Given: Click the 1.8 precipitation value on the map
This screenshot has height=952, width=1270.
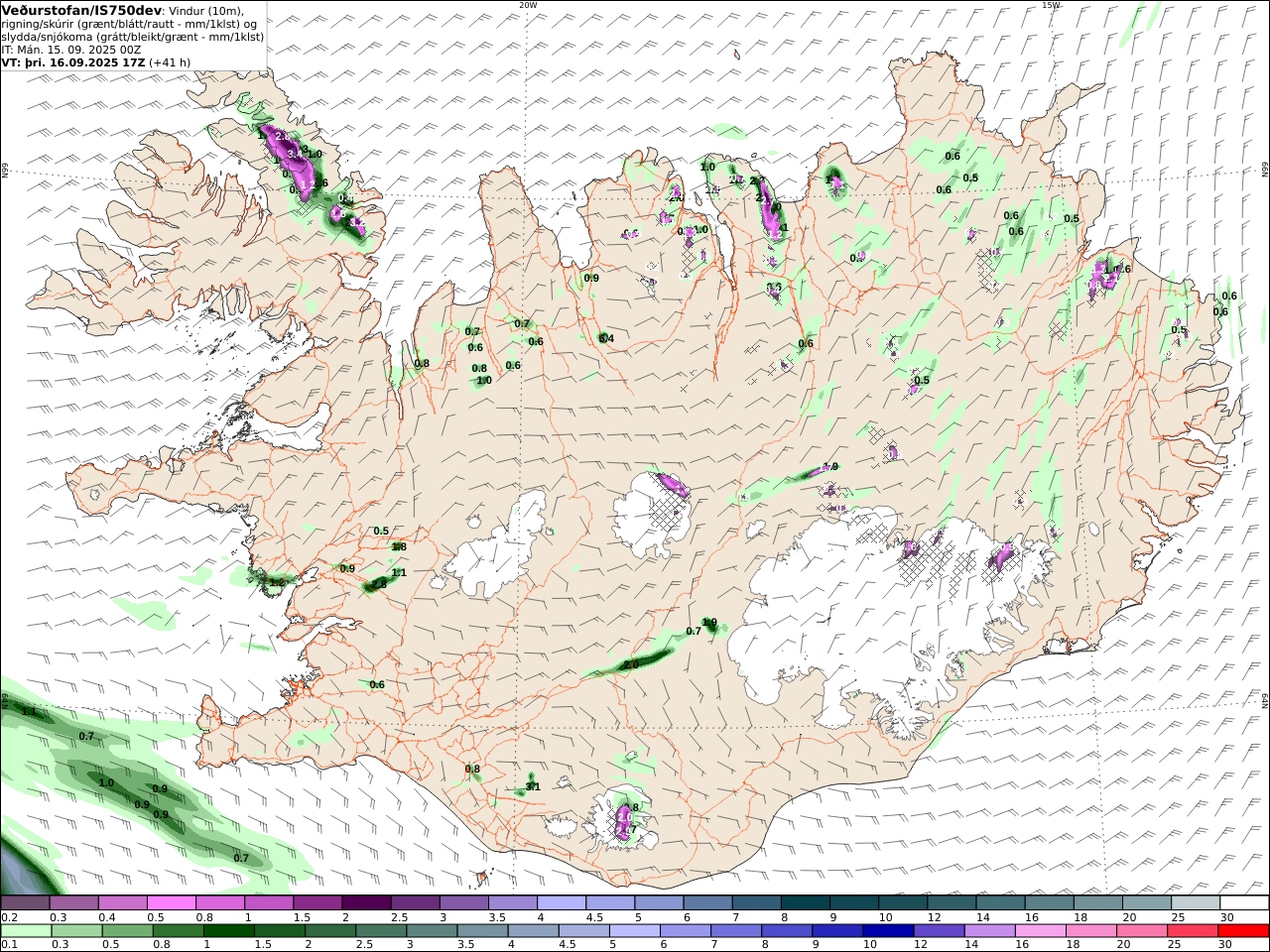Looking at the screenshot, I should tap(399, 546).
